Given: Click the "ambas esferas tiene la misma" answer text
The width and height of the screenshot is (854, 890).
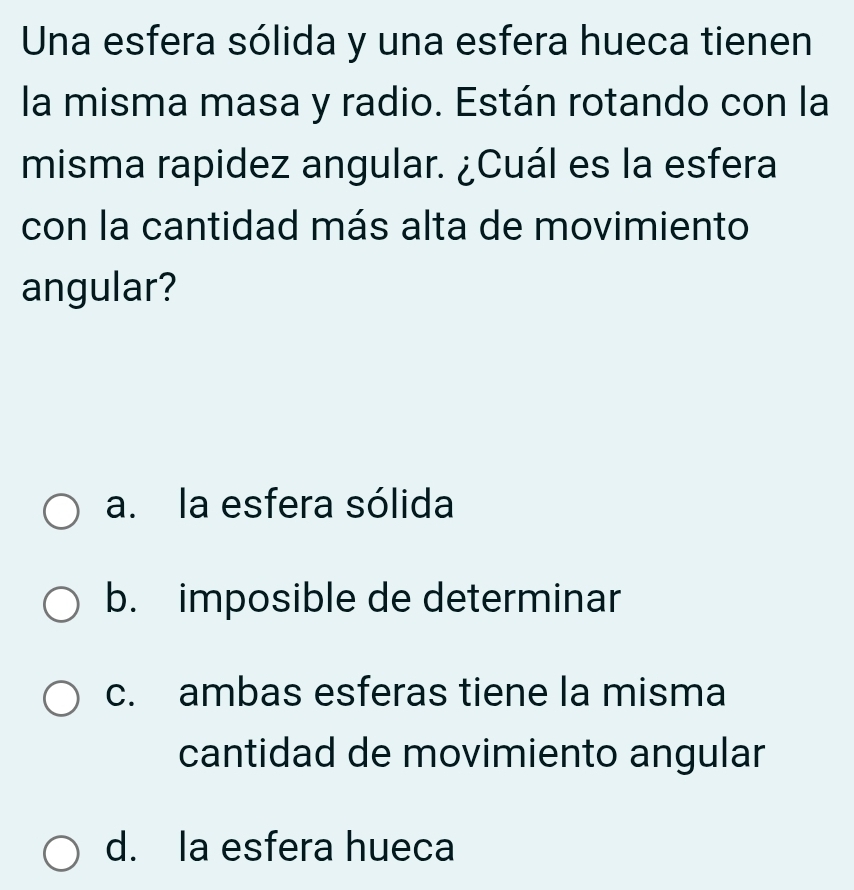Looking at the screenshot, I should tap(453, 693).
